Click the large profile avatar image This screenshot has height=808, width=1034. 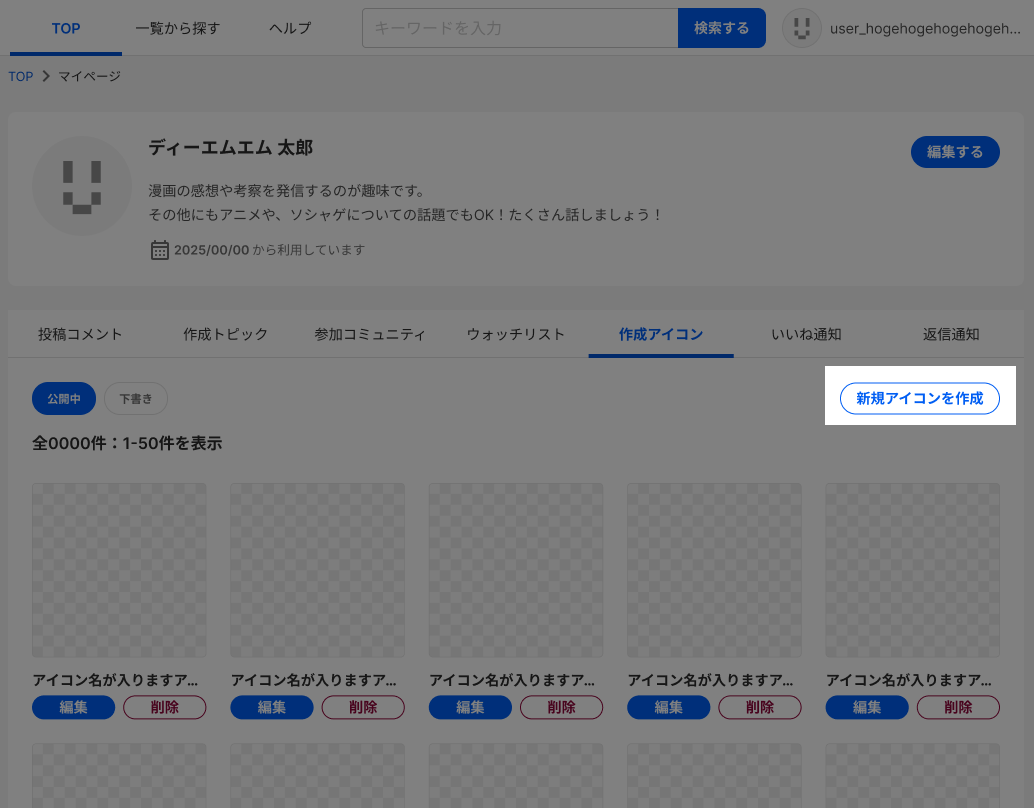click(x=82, y=186)
